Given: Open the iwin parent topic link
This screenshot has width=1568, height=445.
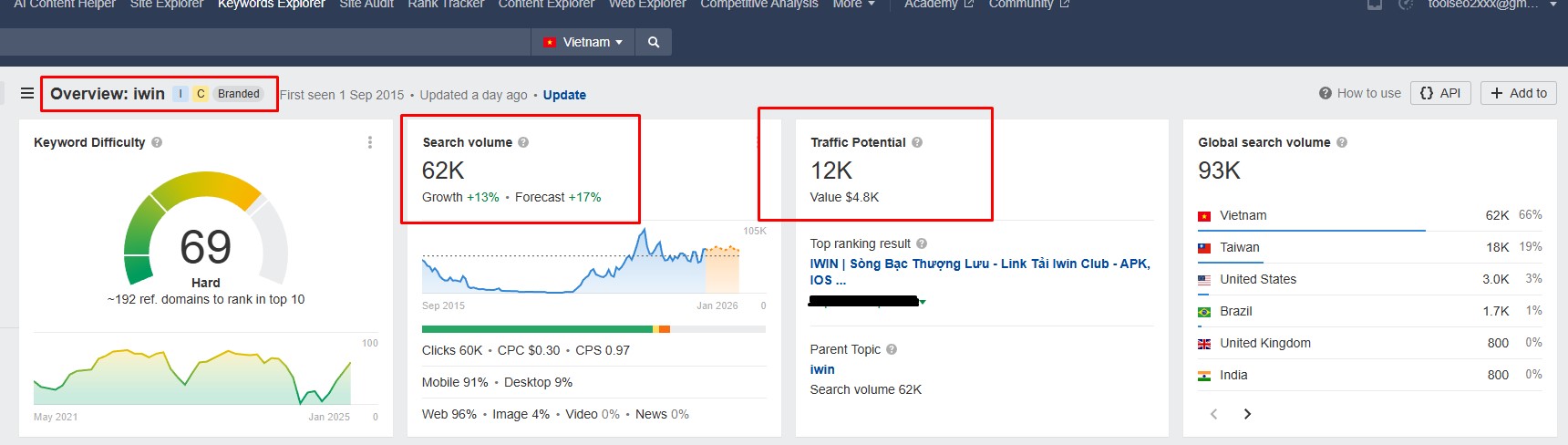Looking at the screenshot, I should (x=822, y=369).
